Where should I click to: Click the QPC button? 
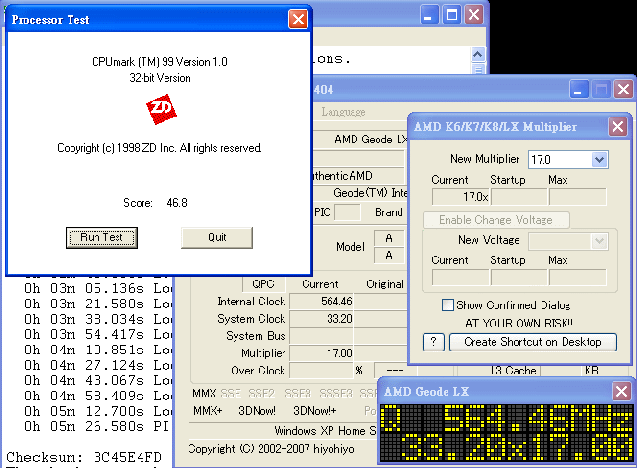pyautogui.click(x=264, y=284)
